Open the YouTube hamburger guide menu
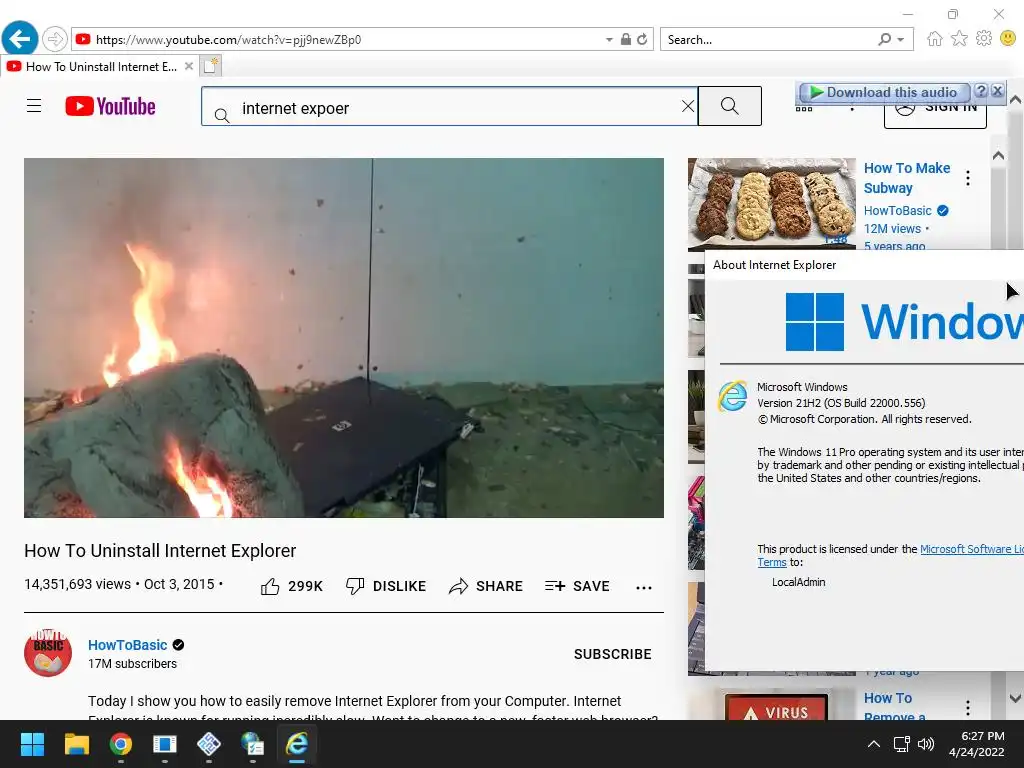1024x768 pixels. pos(34,106)
